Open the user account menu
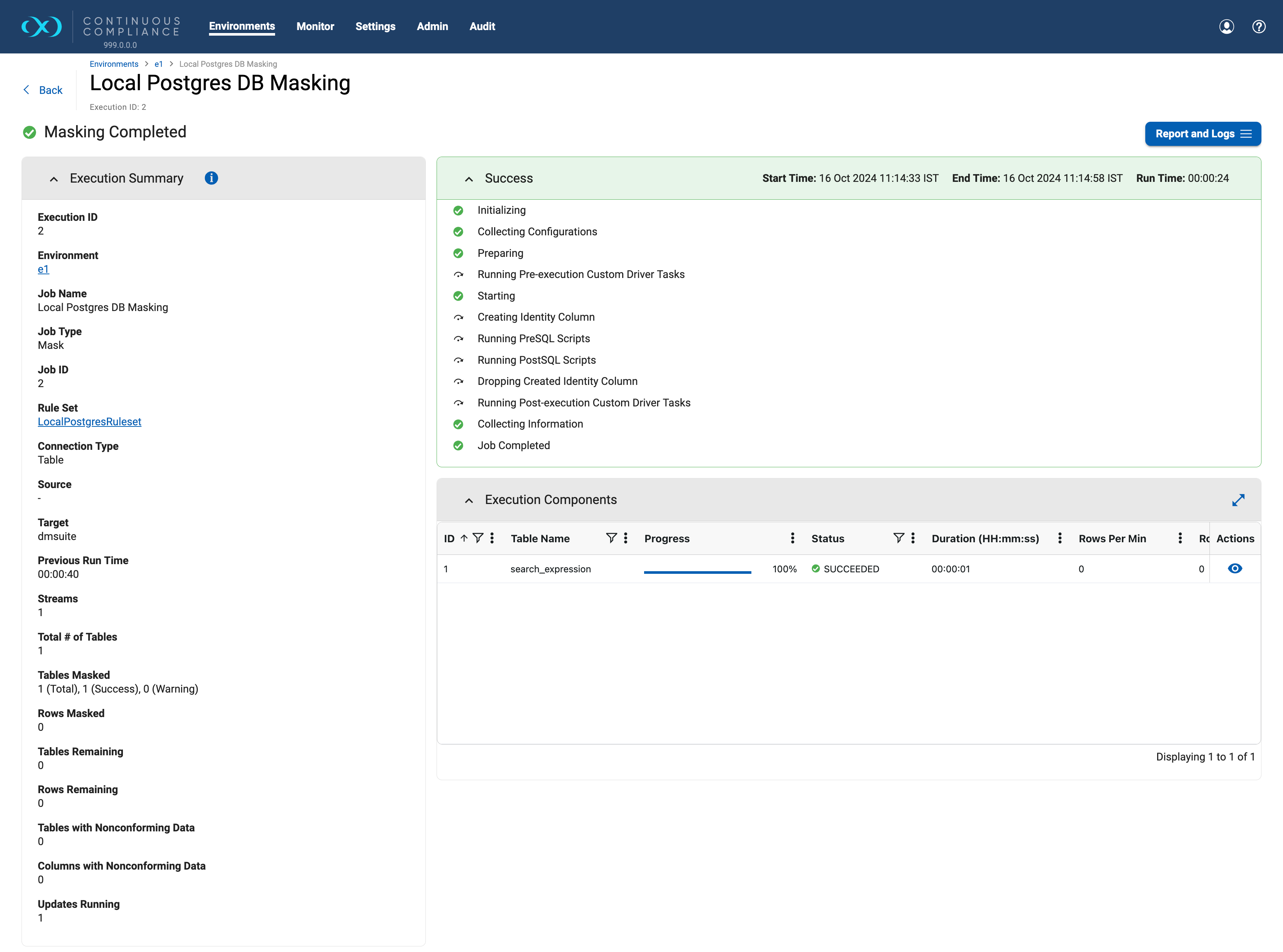1283x952 pixels. point(1227,26)
